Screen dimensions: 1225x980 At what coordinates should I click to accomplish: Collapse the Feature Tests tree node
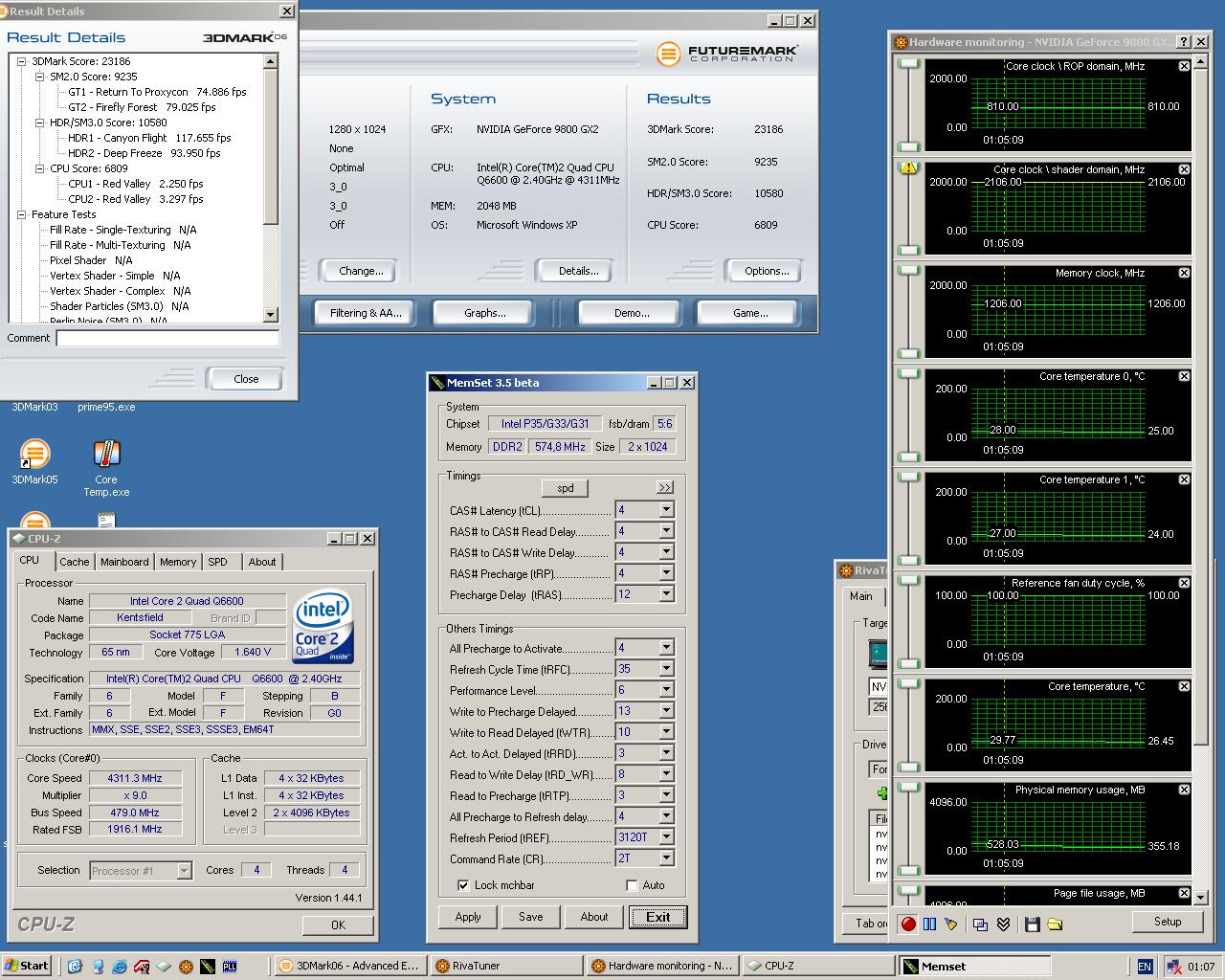[x=22, y=214]
